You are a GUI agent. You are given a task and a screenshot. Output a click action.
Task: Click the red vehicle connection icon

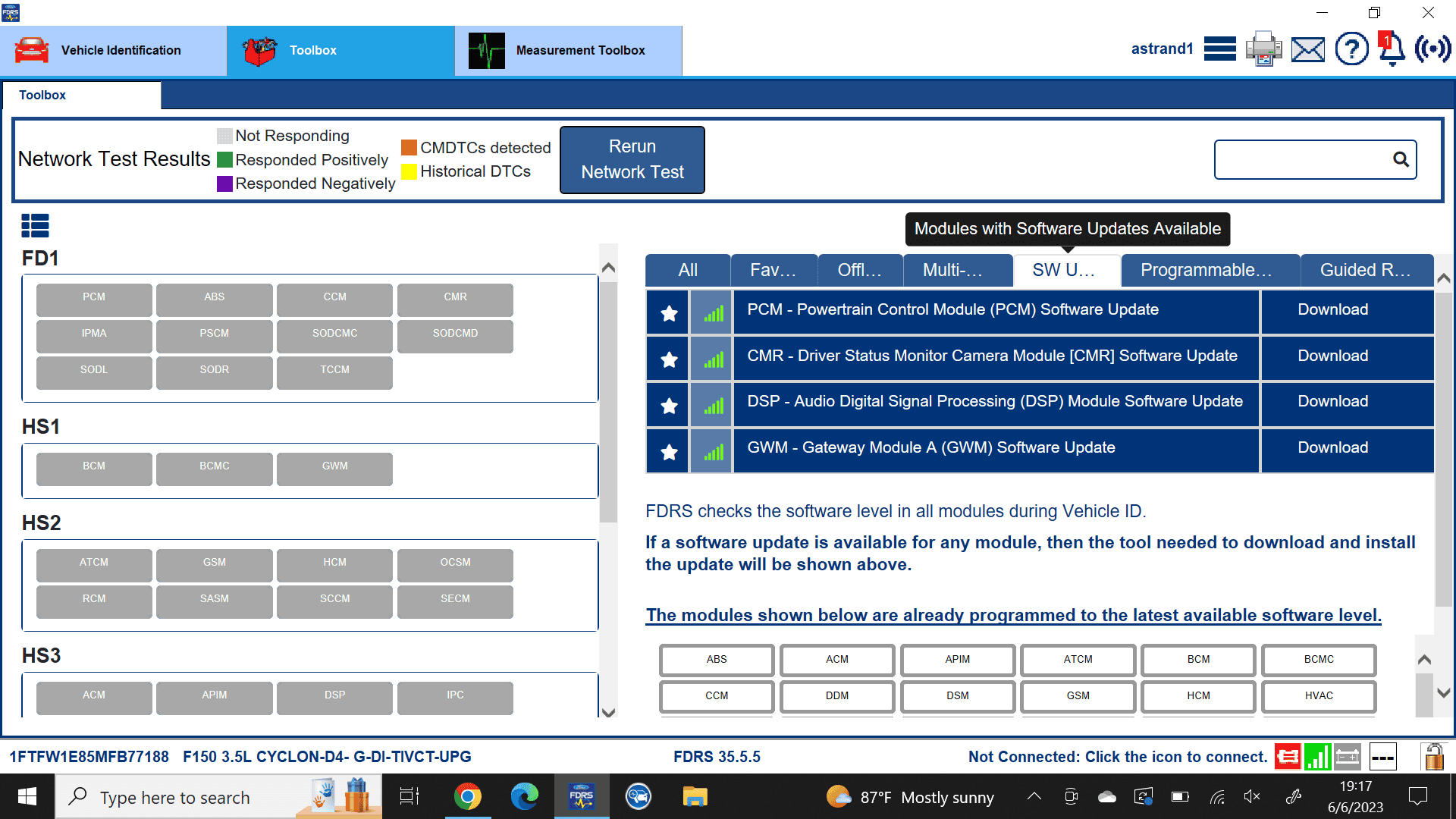[x=1287, y=756]
